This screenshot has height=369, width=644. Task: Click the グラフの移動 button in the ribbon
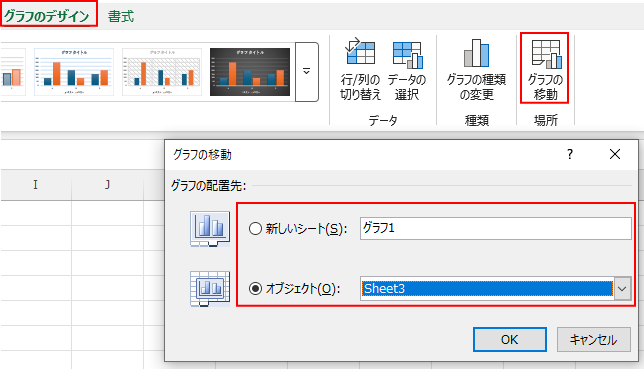[x=544, y=68]
